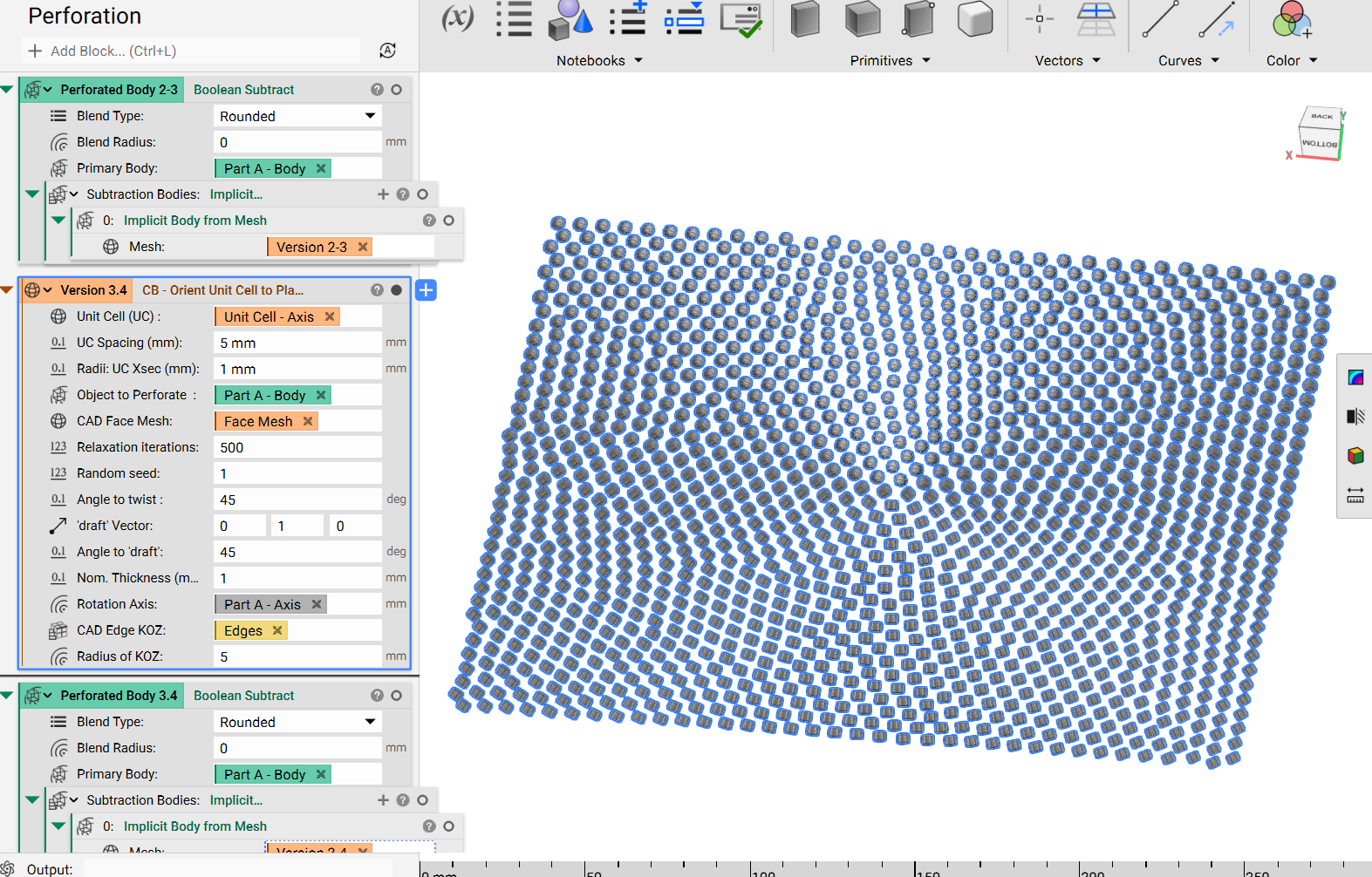Remove Unit Cell - Axis chip
Image resolution: width=1372 pixels, height=877 pixels.
point(330,316)
